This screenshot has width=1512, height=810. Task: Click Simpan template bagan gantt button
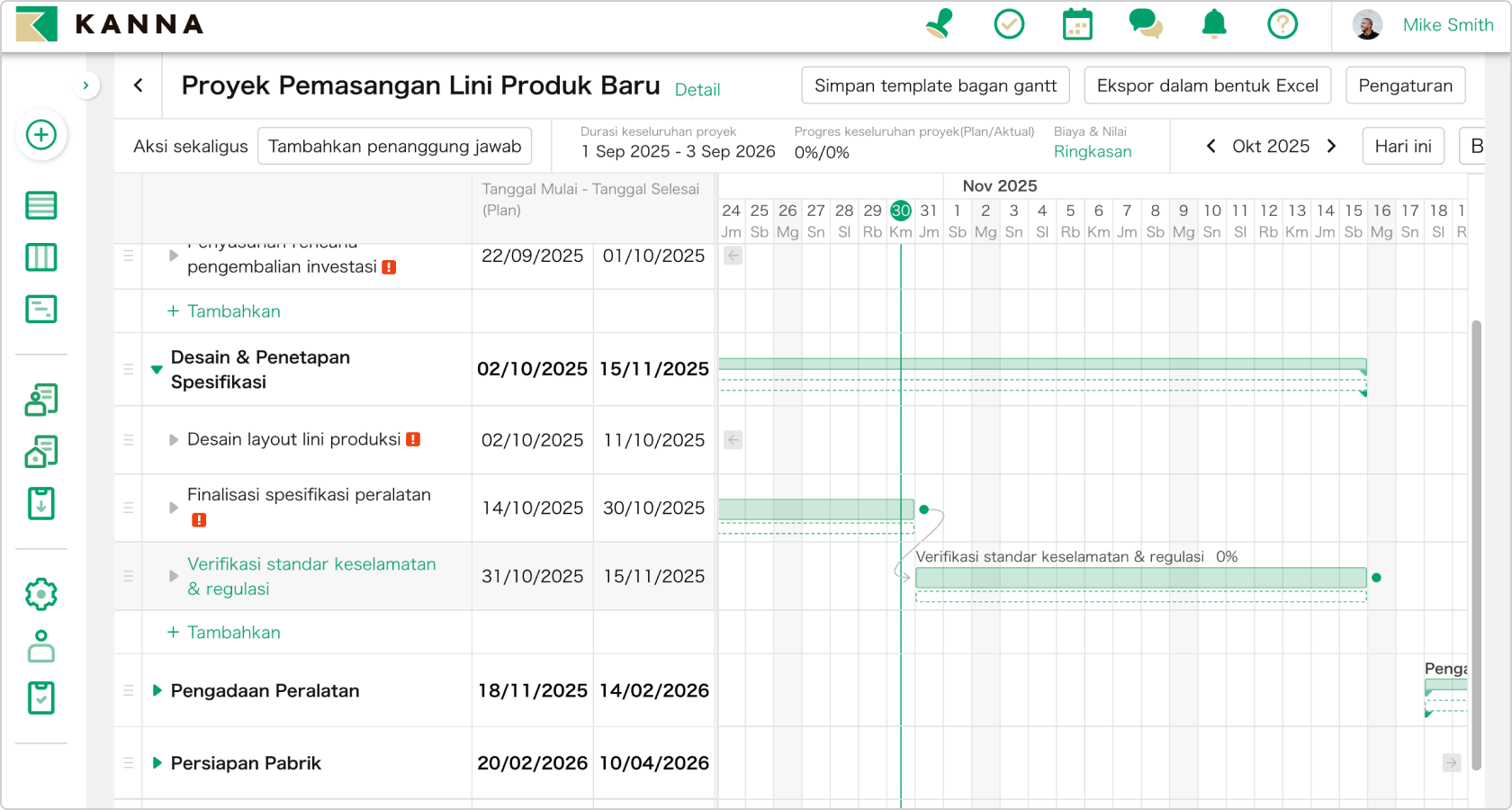pyautogui.click(x=934, y=85)
